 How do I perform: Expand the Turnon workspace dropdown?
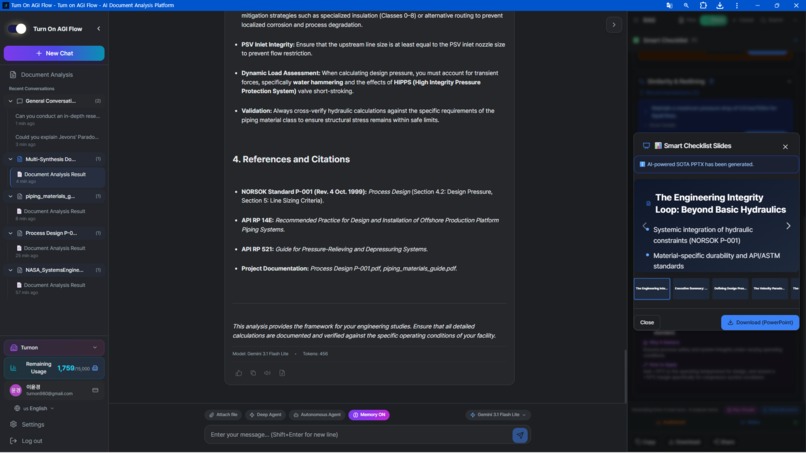point(54,348)
